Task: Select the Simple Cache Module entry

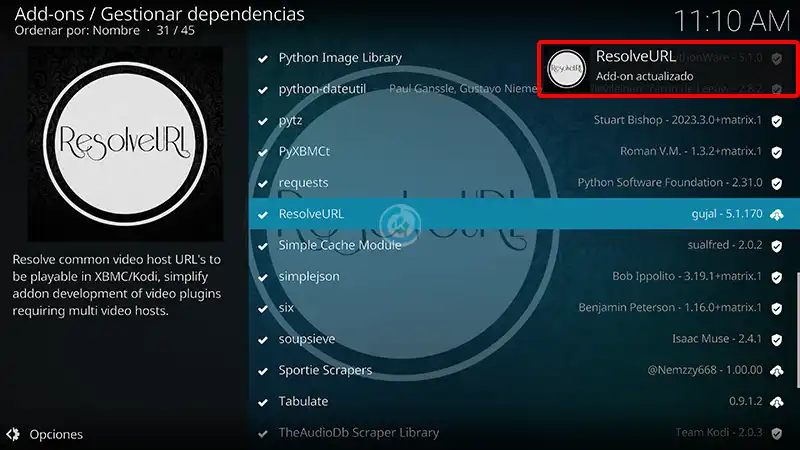Action: point(522,245)
